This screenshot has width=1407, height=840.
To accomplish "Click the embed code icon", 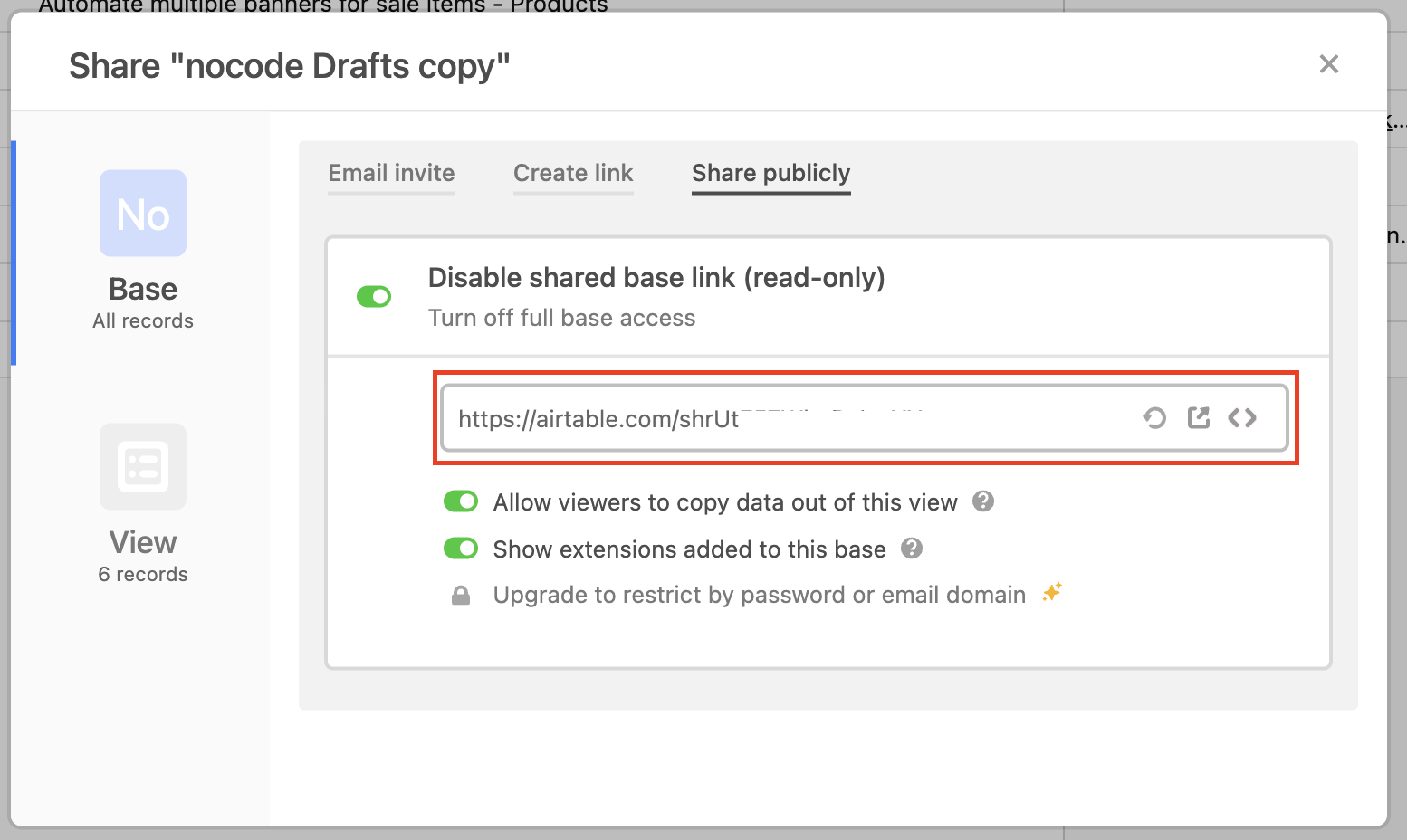I will [x=1242, y=418].
